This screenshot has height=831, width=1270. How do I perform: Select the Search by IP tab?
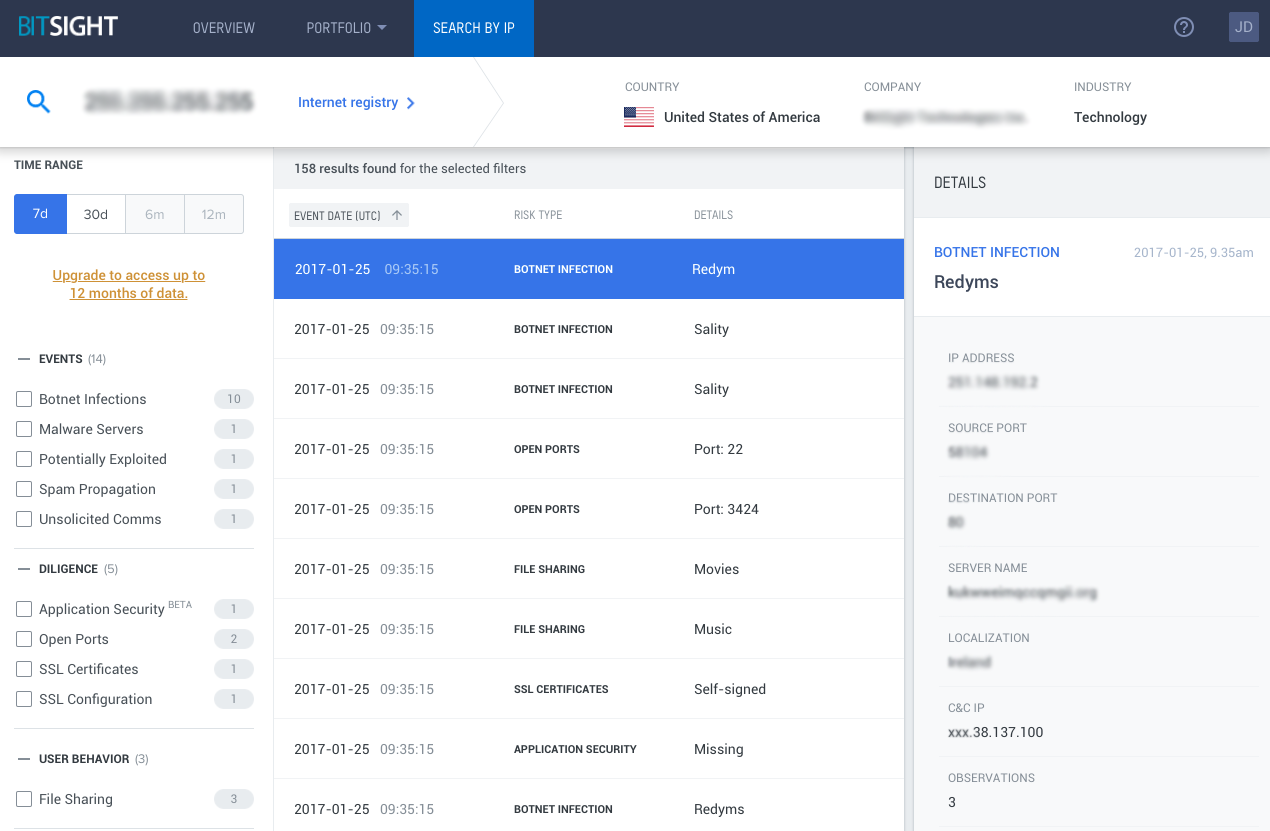[x=474, y=28]
